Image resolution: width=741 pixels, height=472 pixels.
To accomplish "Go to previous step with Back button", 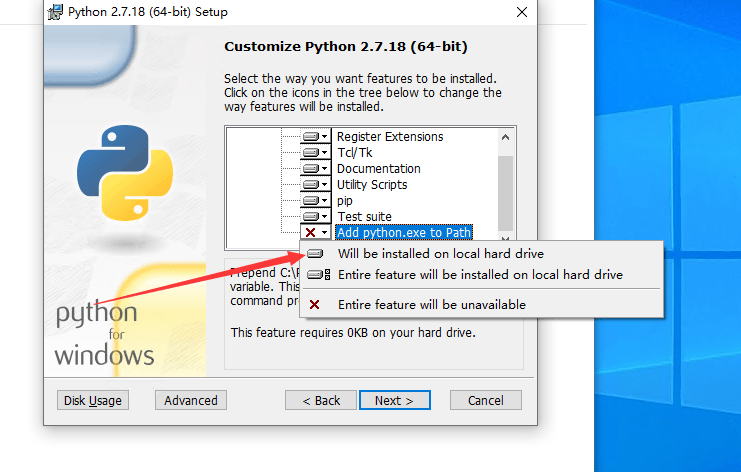I will [321, 400].
